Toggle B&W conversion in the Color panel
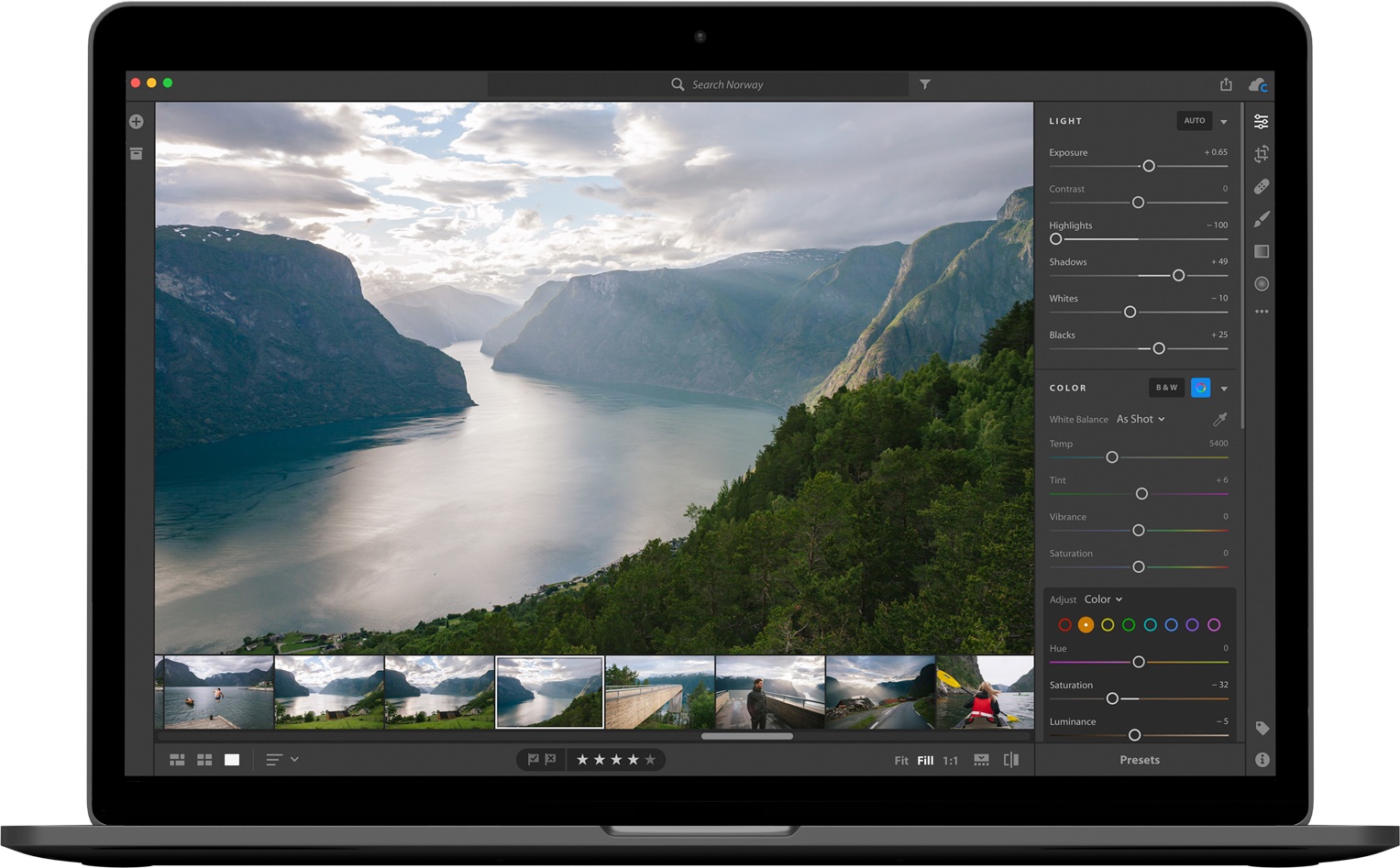The width and height of the screenshot is (1400, 868). (x=1165, y=387)
